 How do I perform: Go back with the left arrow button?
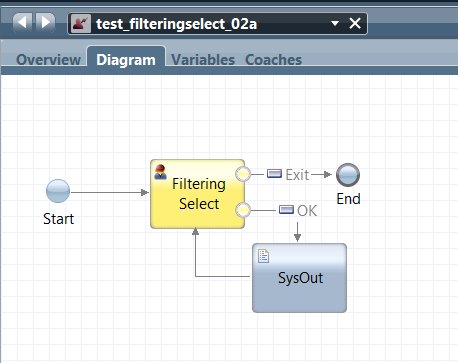tap(22, 23)
